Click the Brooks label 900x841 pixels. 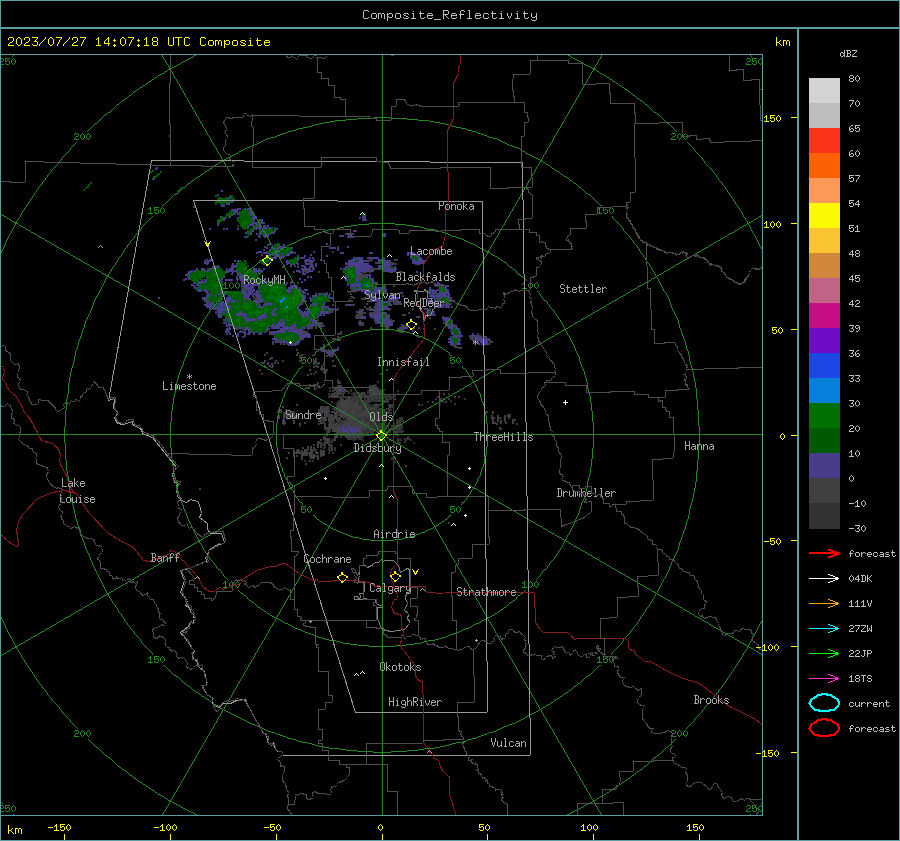click(711, 700)
